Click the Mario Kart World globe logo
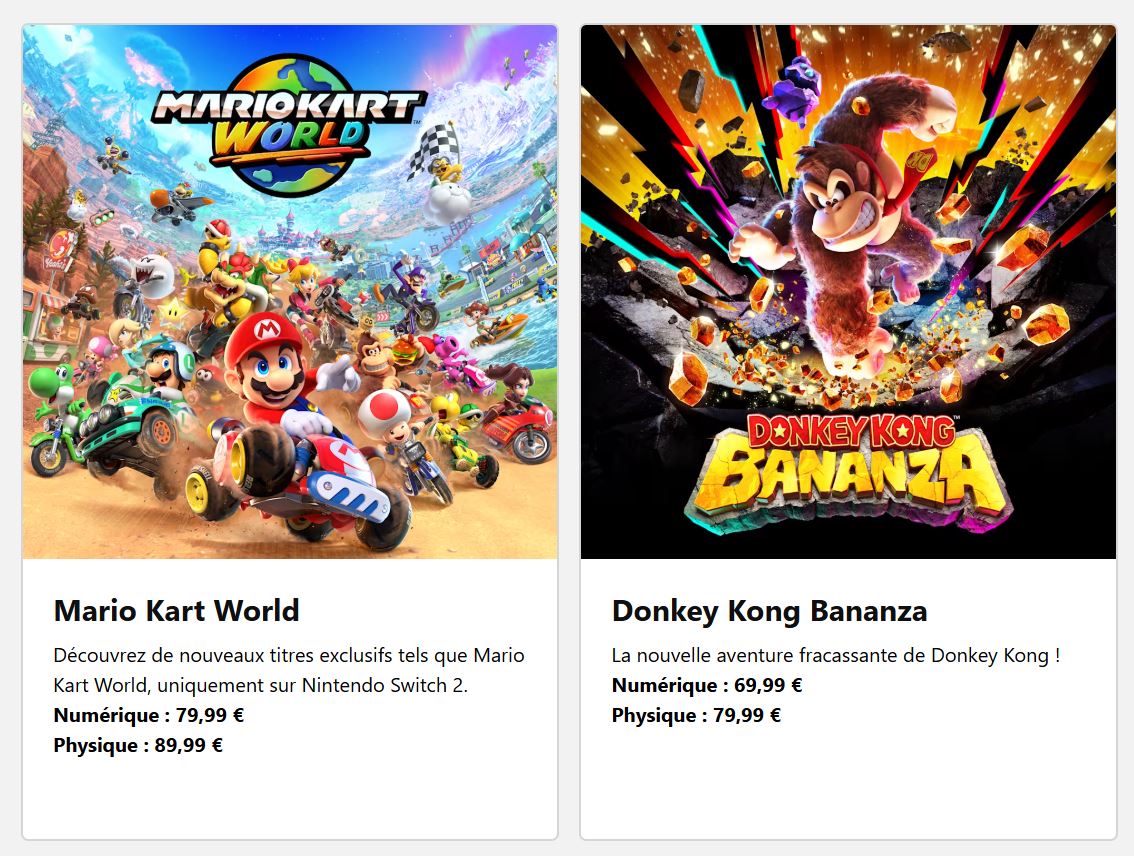 point(289,123)
